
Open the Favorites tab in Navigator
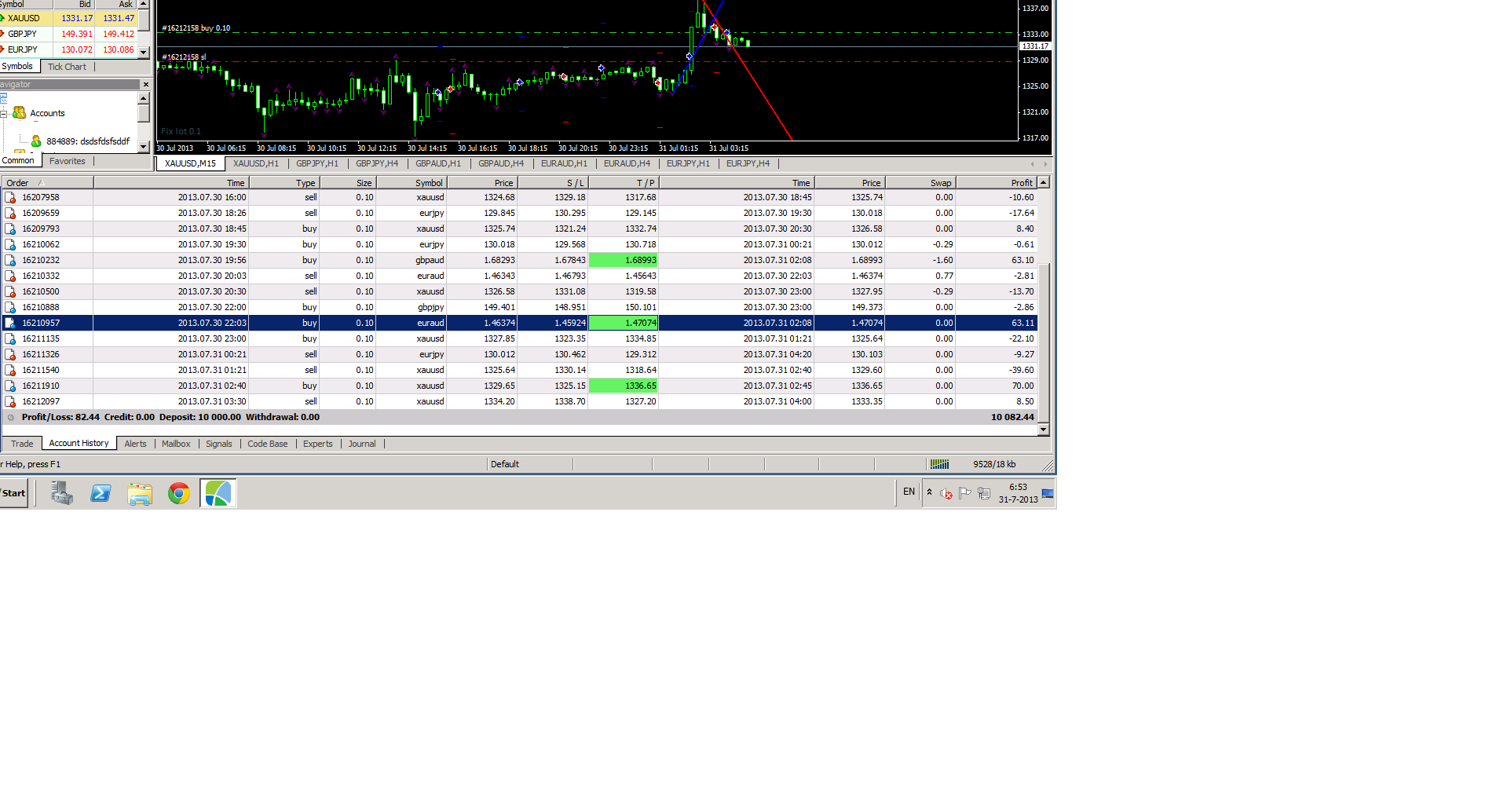(x=68, y=161)
